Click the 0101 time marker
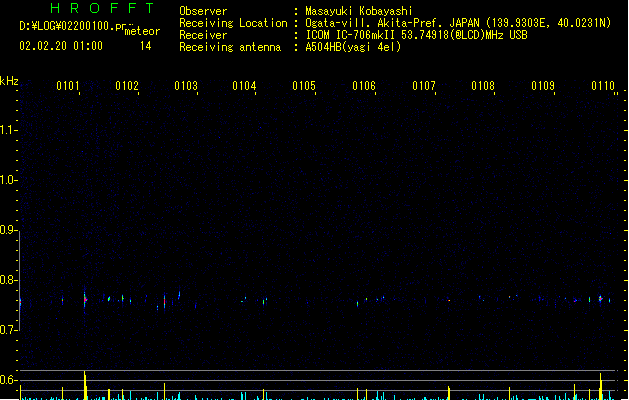This screenshot has width=629, height=400. click(x=68, y=86)
